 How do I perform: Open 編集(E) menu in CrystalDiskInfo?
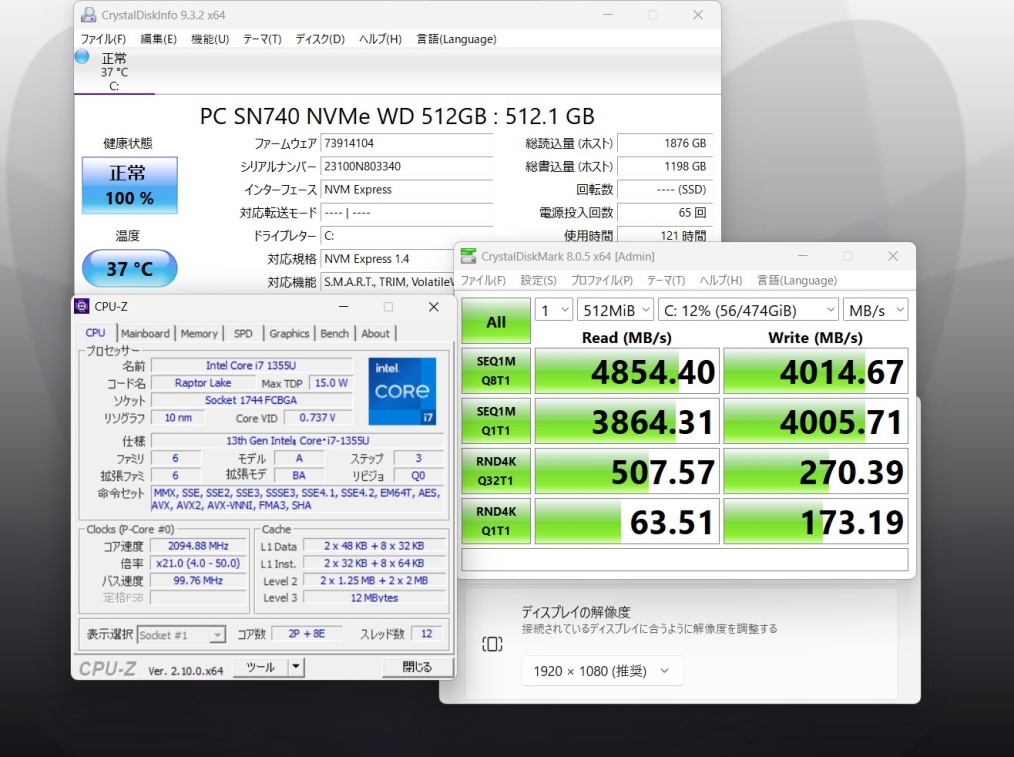(158, 39)
